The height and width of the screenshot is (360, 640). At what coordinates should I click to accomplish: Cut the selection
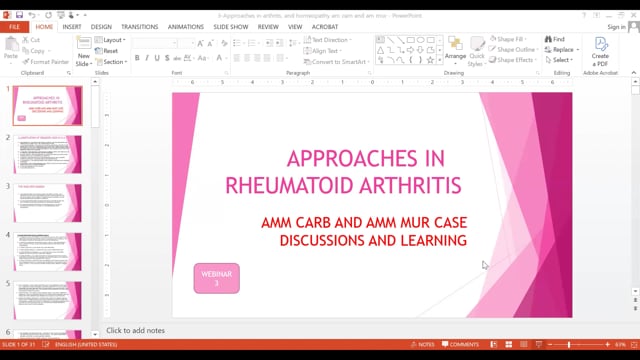click(31, 40)
